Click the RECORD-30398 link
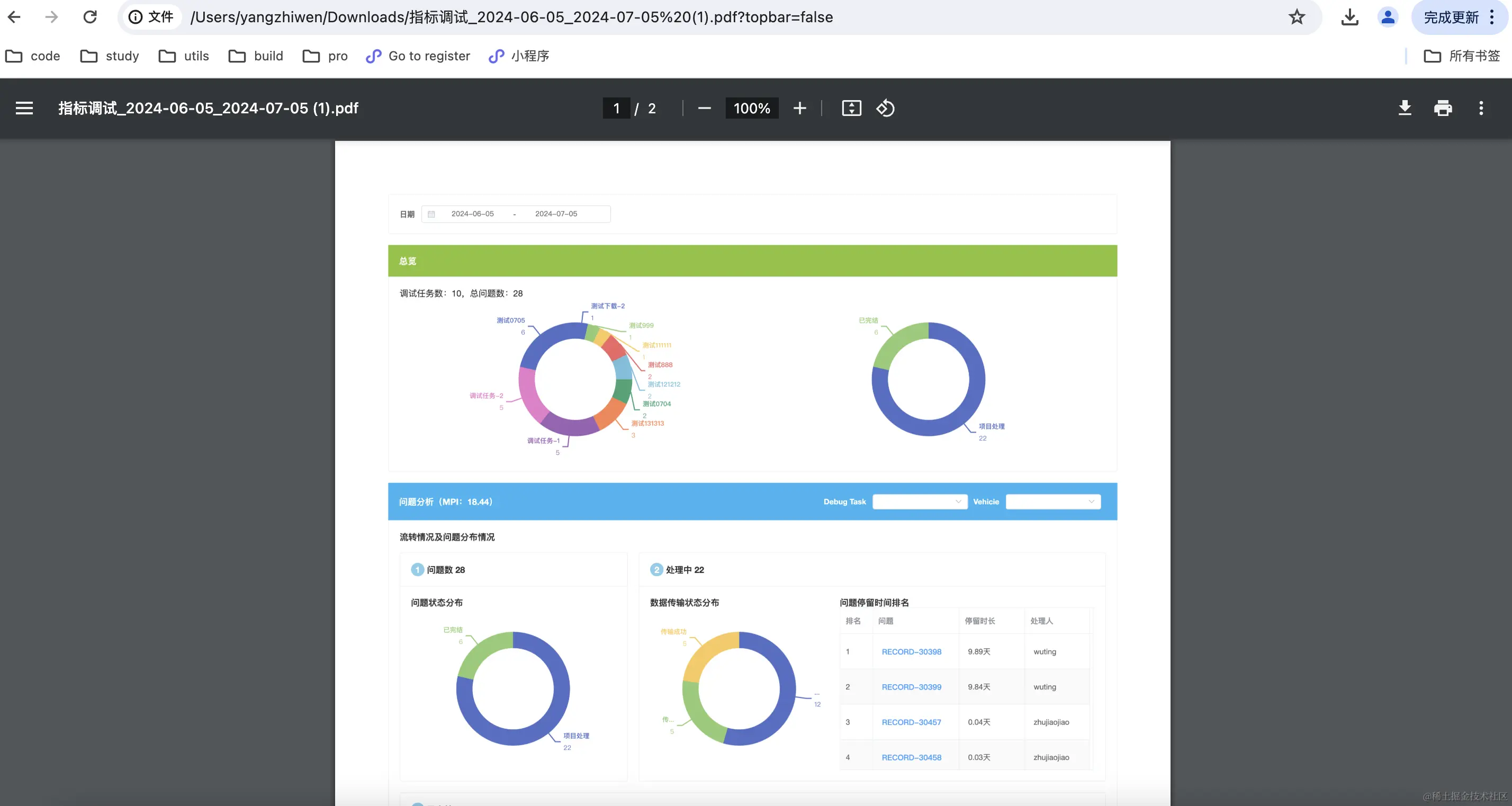The width and height of the screenshot is (1512, 806). click(911, 651)
